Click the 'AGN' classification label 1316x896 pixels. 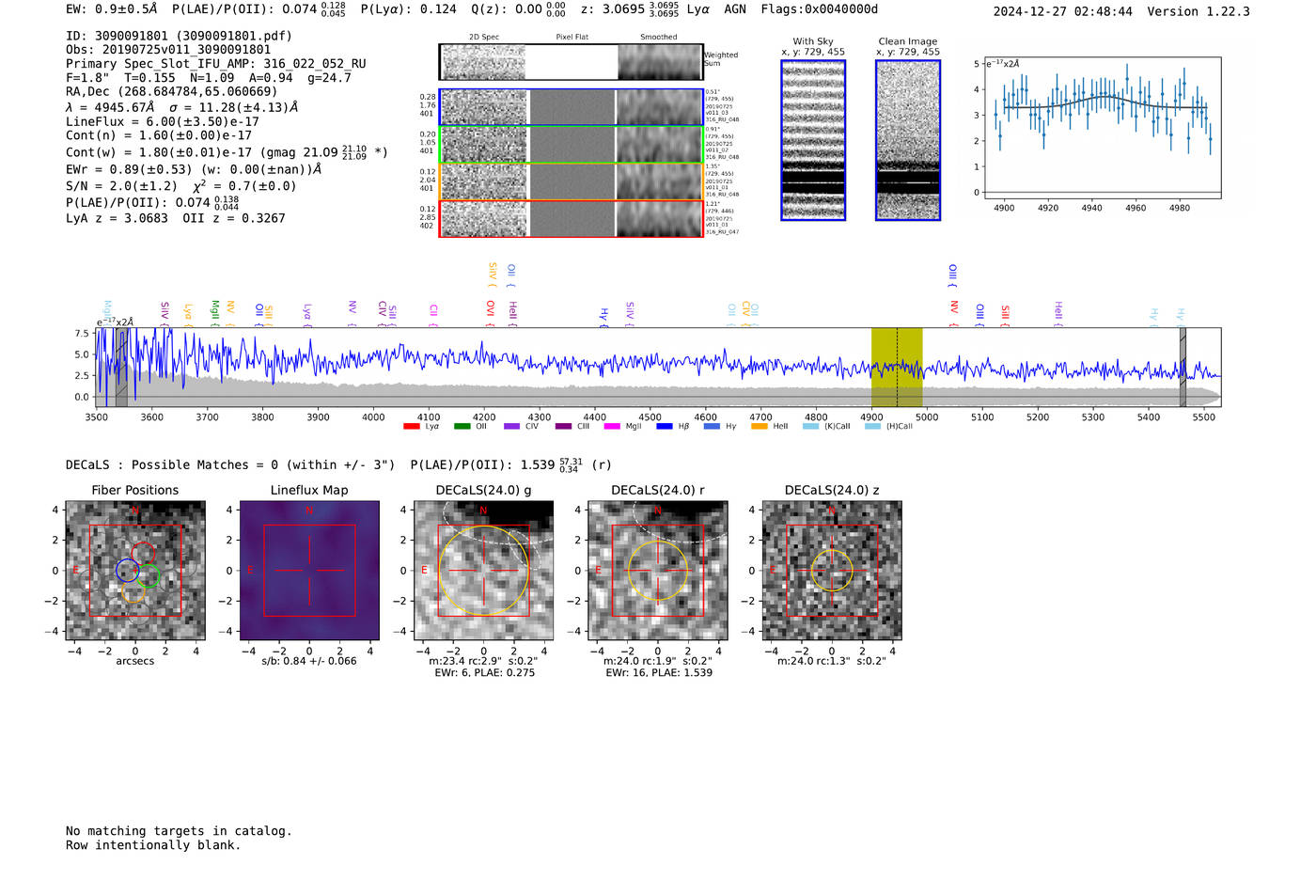coord(735,9)
